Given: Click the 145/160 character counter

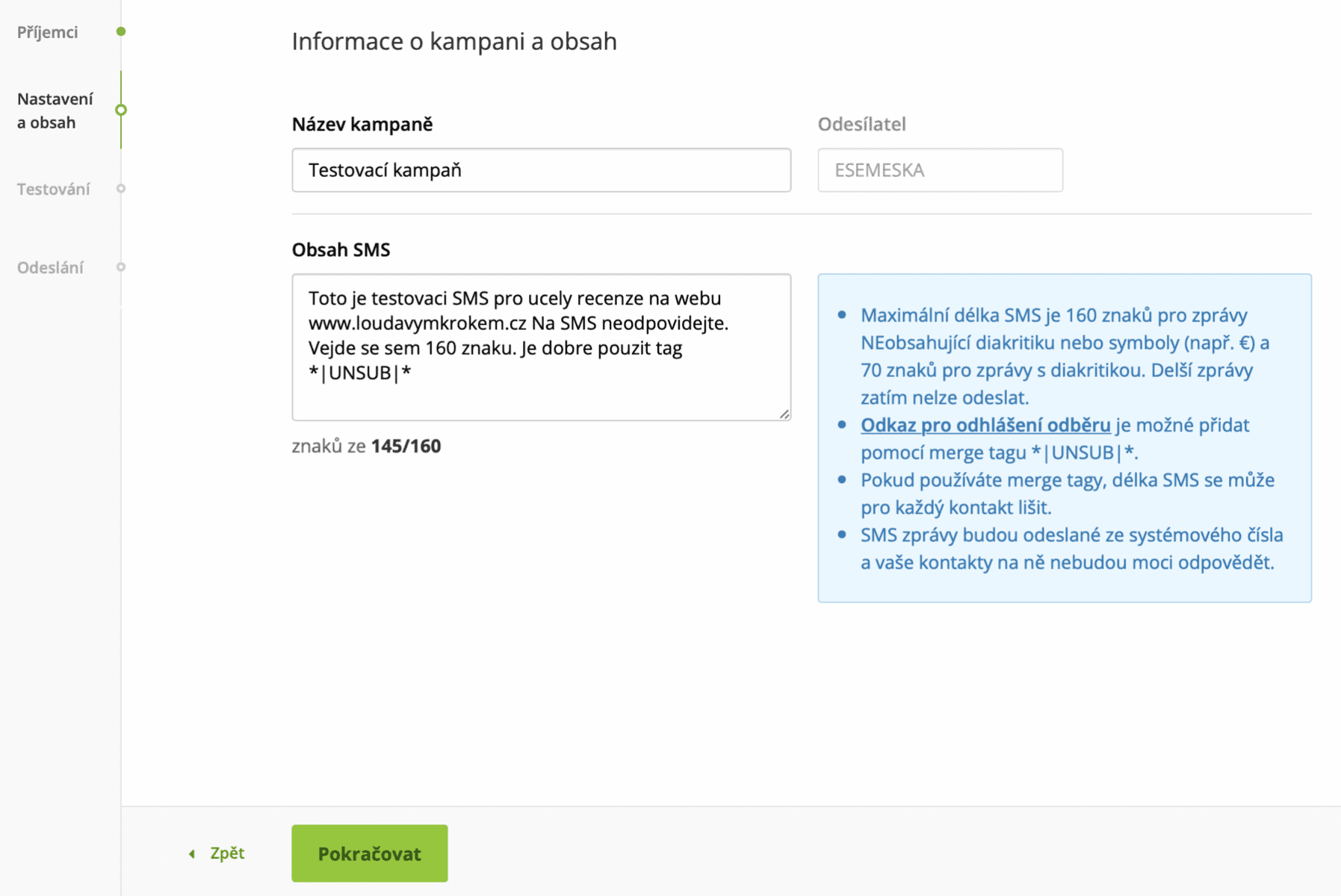Looking at the screenshot, I should click(406, 446).
